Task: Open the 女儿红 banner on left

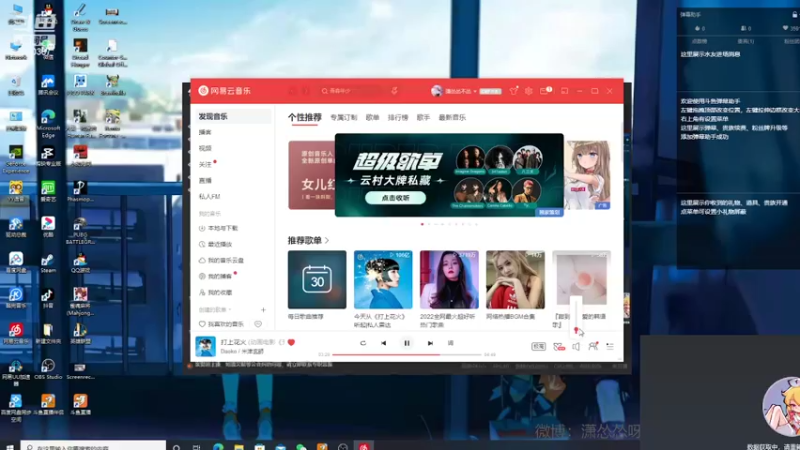Action: 311,175
